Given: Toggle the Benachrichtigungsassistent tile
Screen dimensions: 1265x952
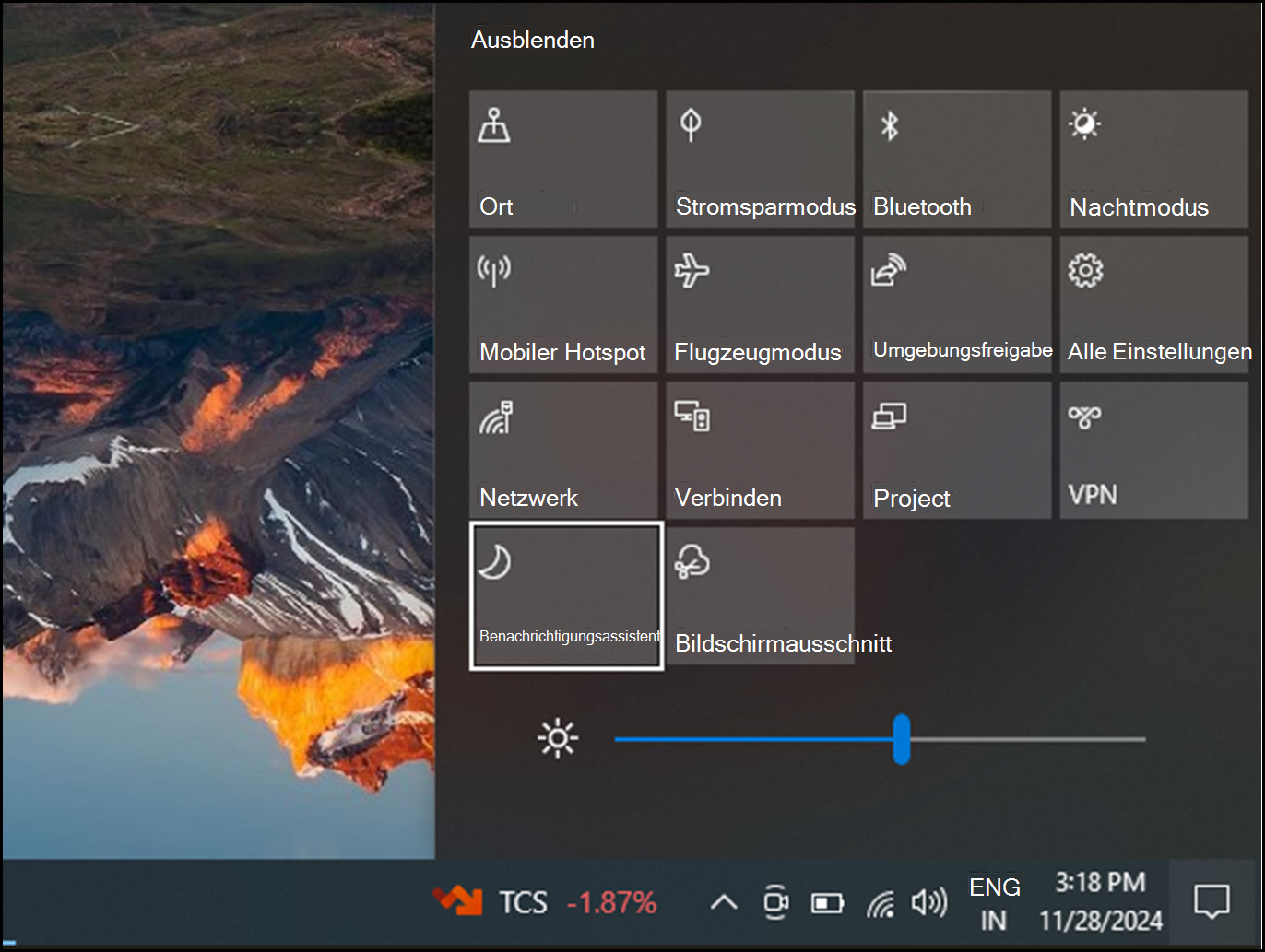Looking at the screenshot, I should click(x=566, y=596).
